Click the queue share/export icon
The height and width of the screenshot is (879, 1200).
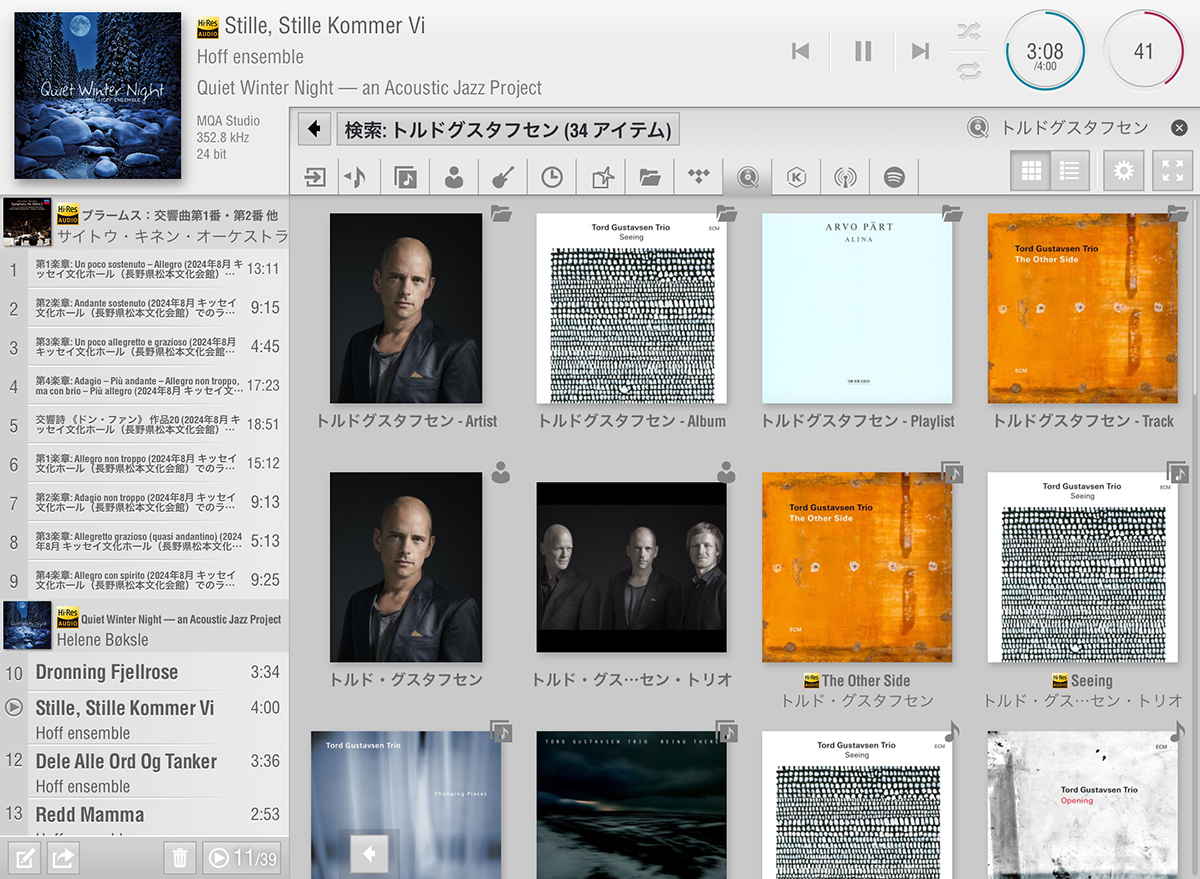pos(63,857)
